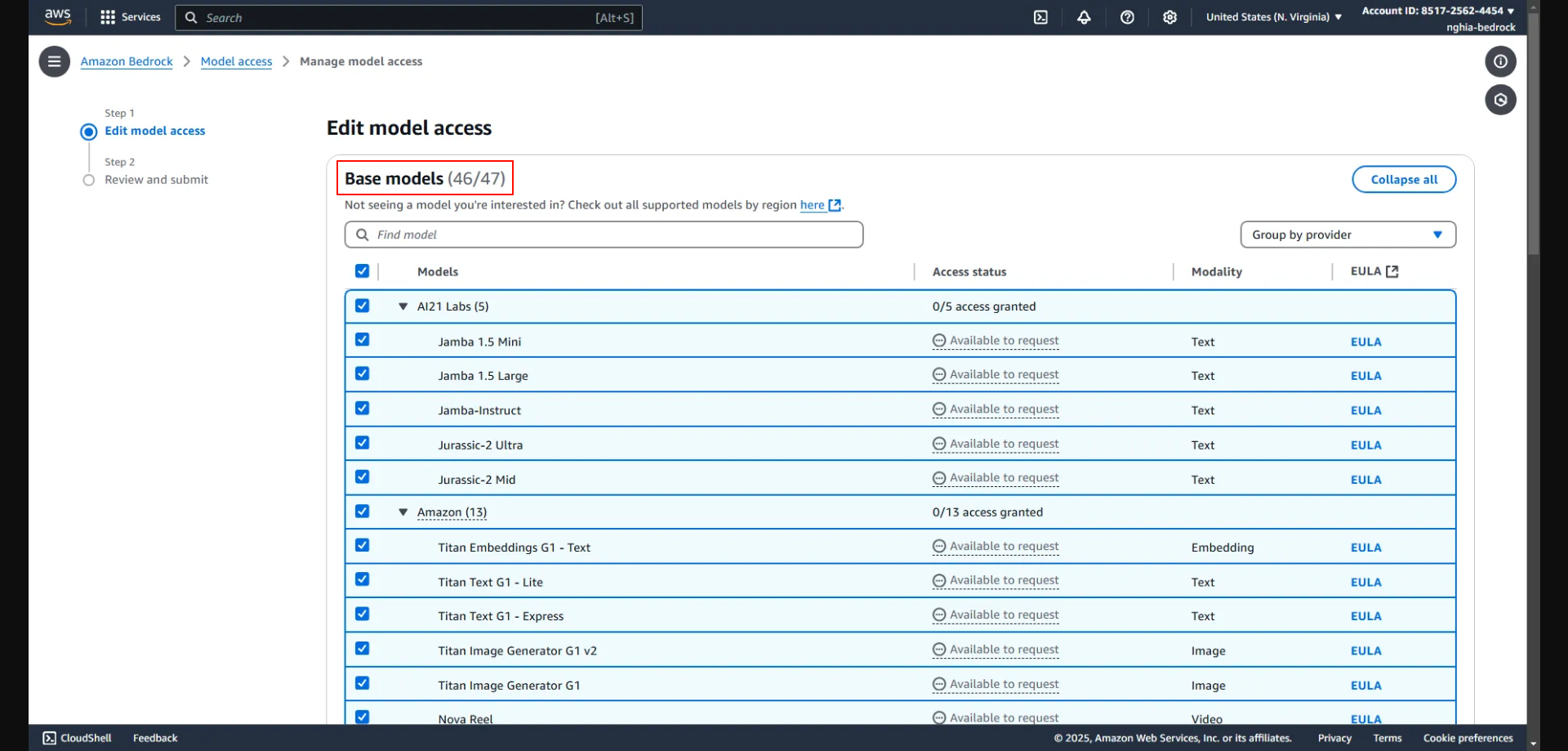This screenshot has width=1568, height=751.
Task: Open the 'here' supported models link
Action: [x=812, y=205]
